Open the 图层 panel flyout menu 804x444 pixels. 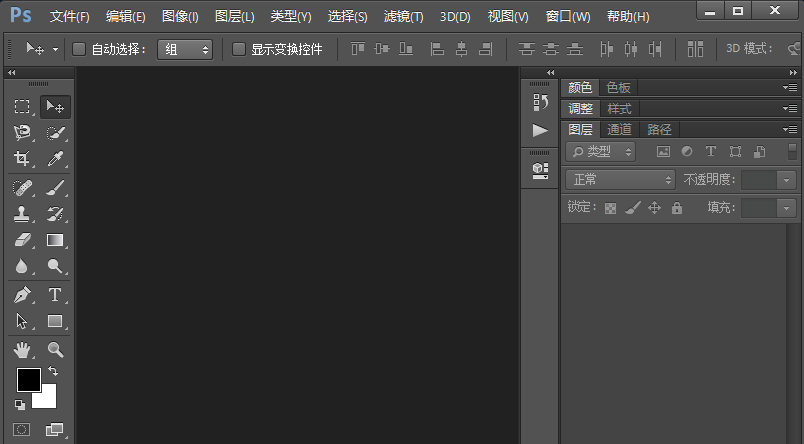click(x=790, y=129)
